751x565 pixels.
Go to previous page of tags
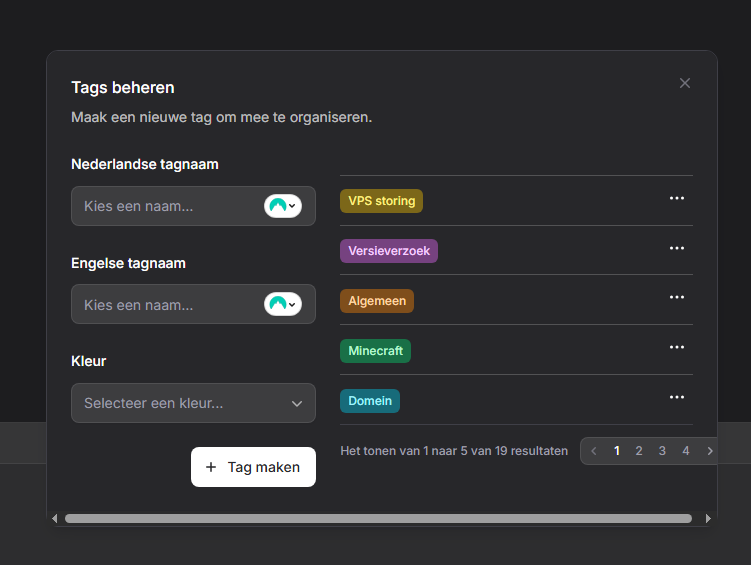[594, 451]
